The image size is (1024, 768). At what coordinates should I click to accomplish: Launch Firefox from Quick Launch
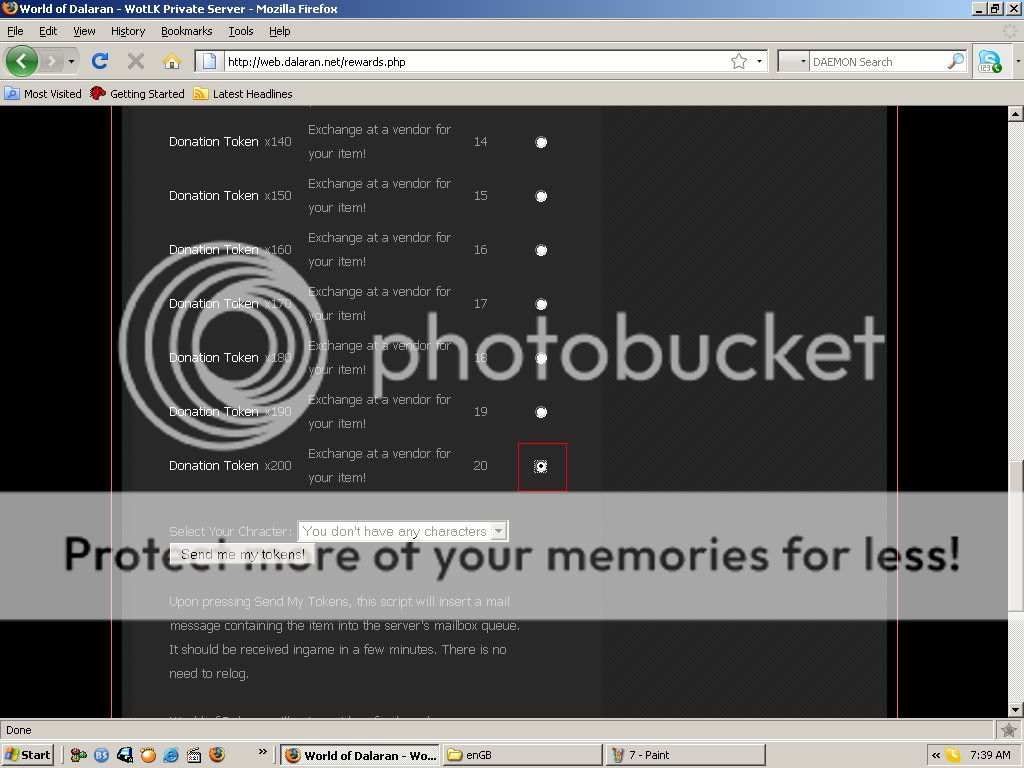[217, 754]
